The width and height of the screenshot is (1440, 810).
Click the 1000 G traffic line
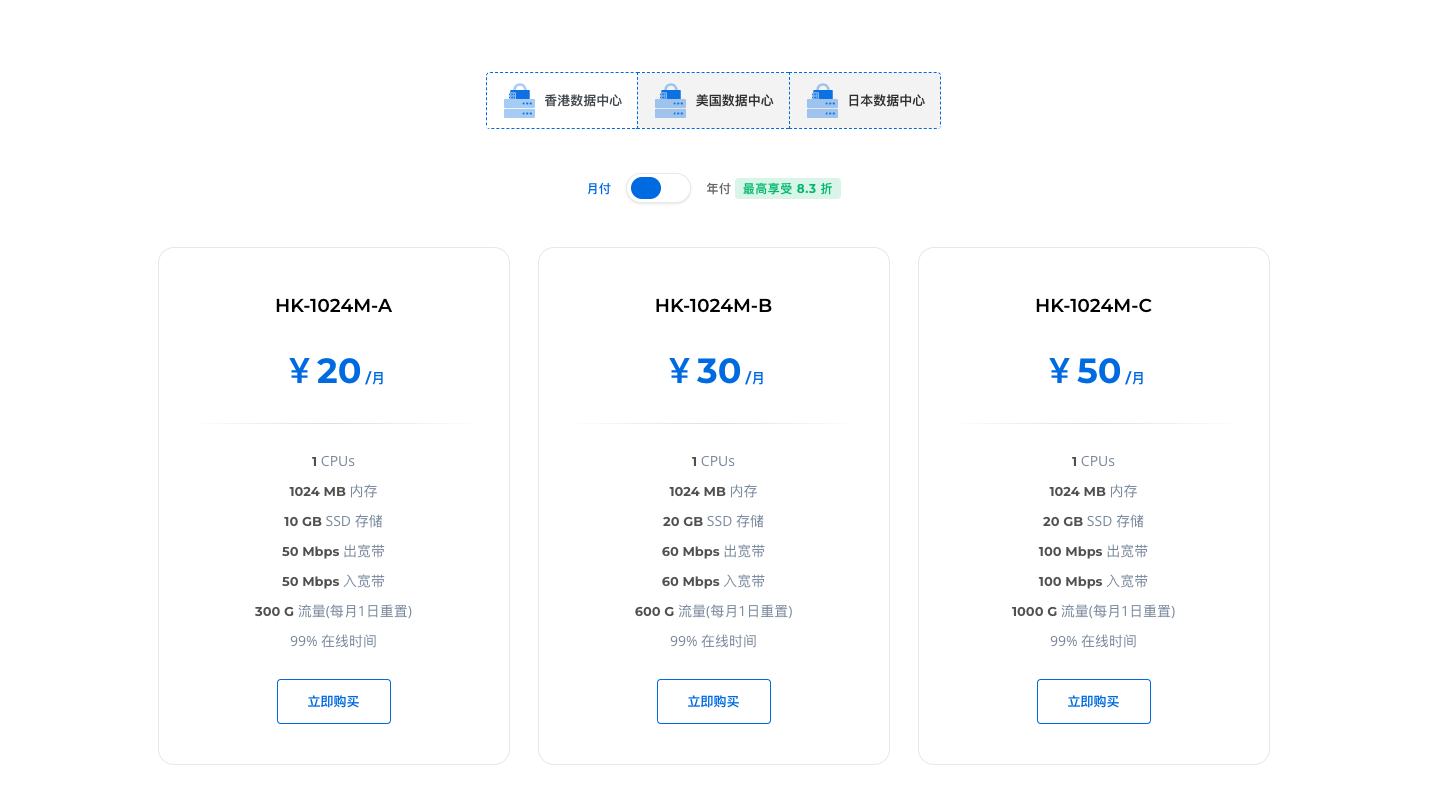[x=1093, y=611]
